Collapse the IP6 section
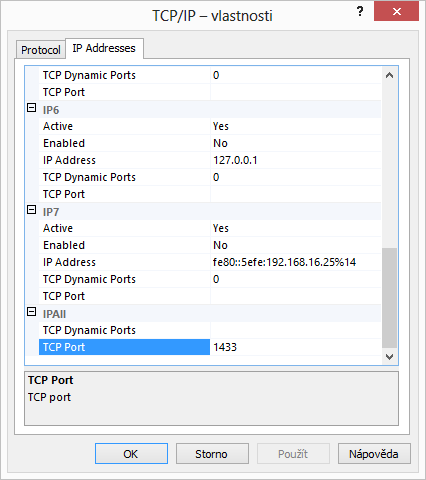Screen dimensions: 426x480 (31, 108)
